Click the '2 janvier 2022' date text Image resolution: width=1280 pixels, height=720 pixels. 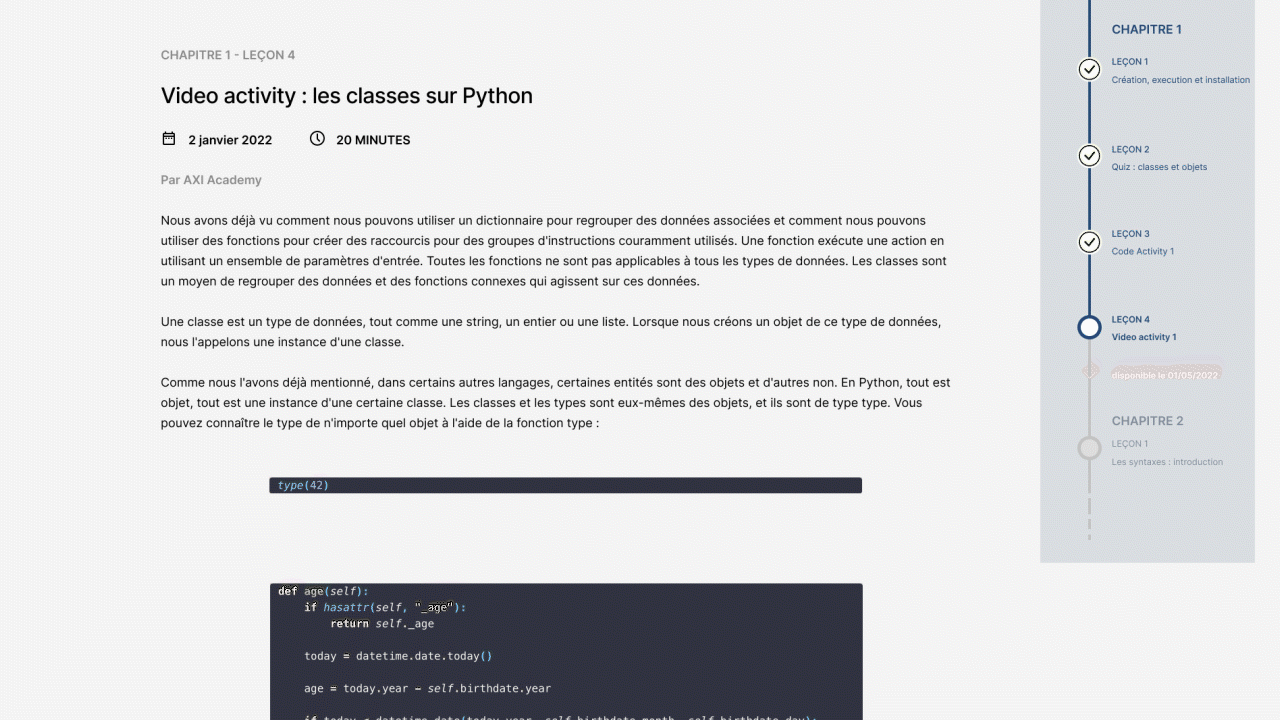click(x=230, y=140)
